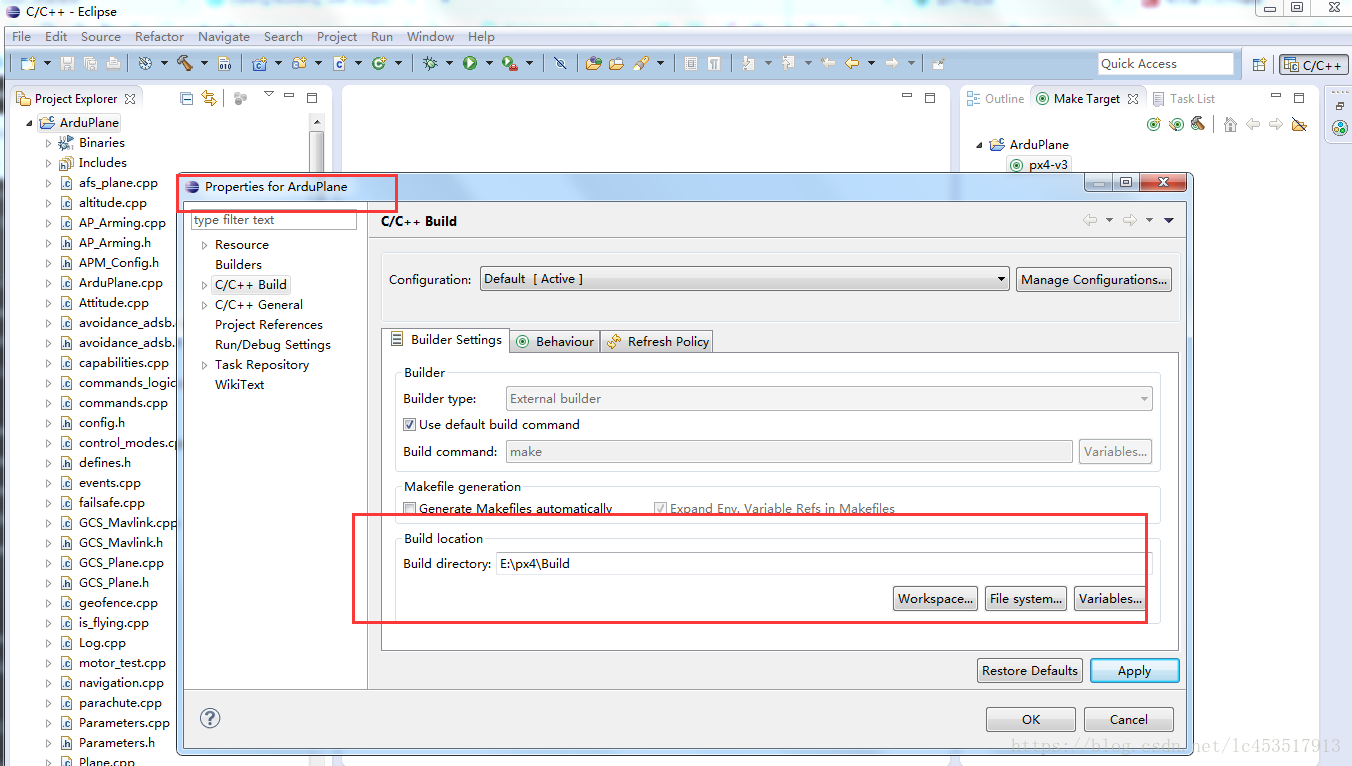Expand the Resource properties node

point(204,245)
